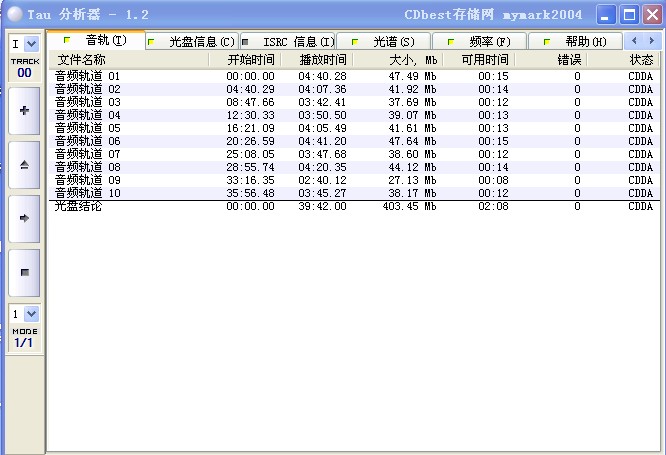Switch to the 帮助 (H) tab
Screen dimensions: 666x455
pyautogui.click(x=576, y=42)
